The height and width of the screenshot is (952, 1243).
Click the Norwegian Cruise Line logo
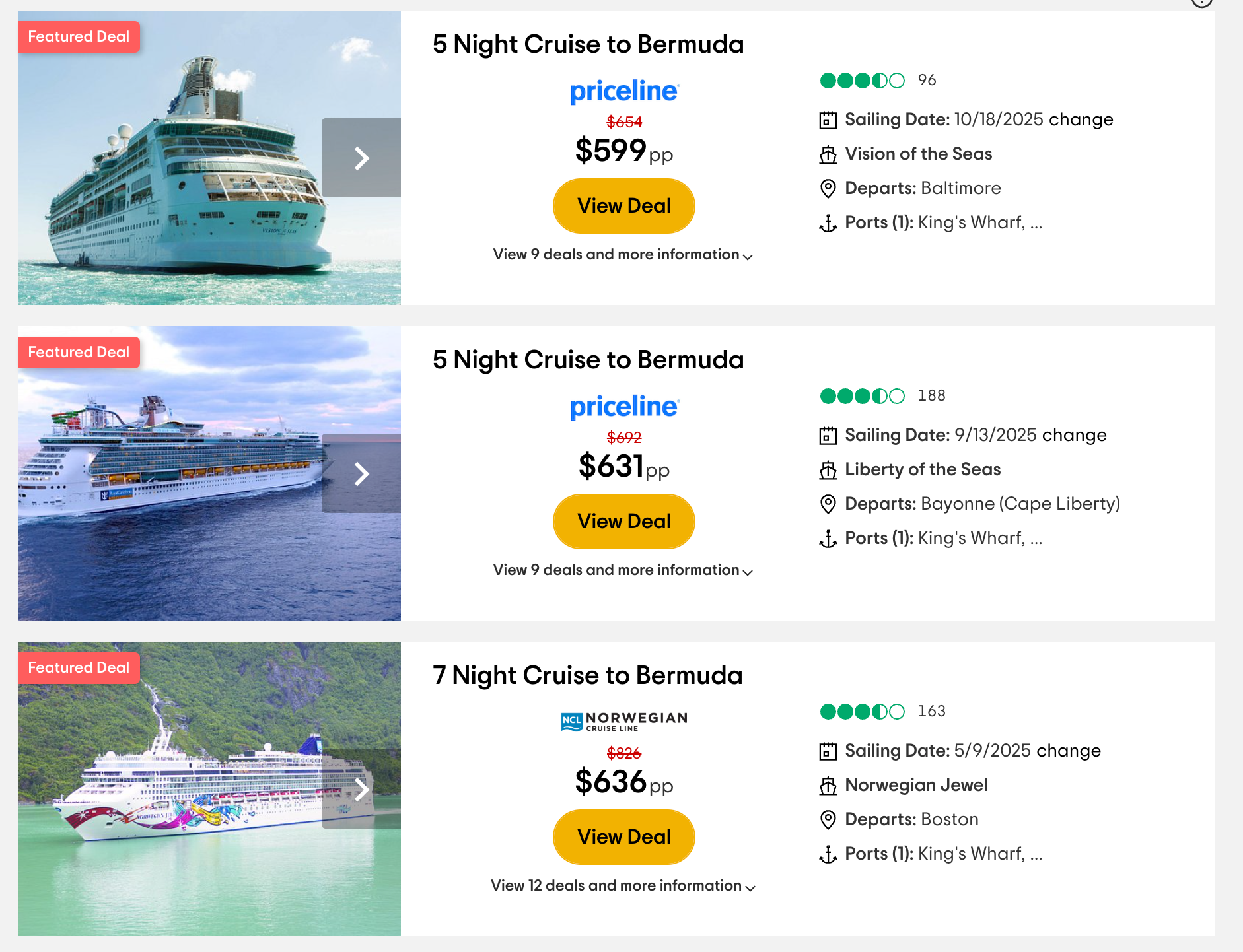point(623,720)
